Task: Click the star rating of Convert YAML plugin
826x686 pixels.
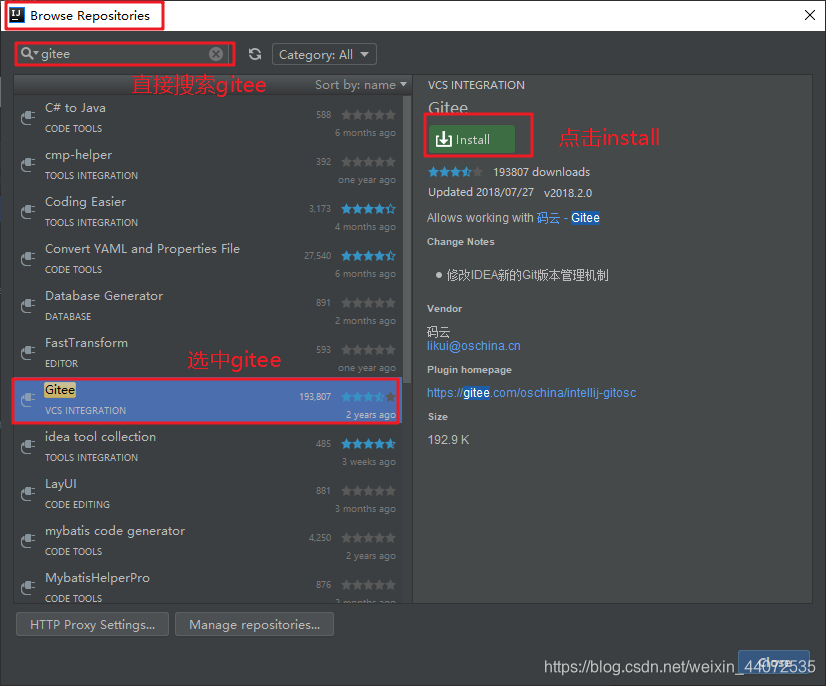Action: point(368,256)
